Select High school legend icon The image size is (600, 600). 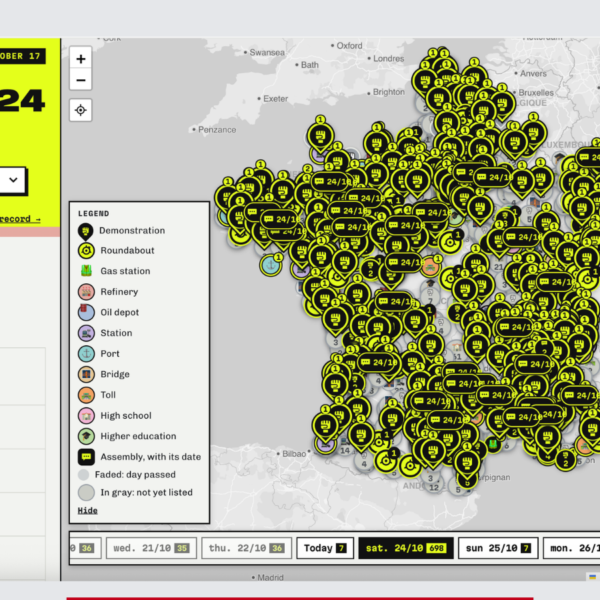(86, 416)
